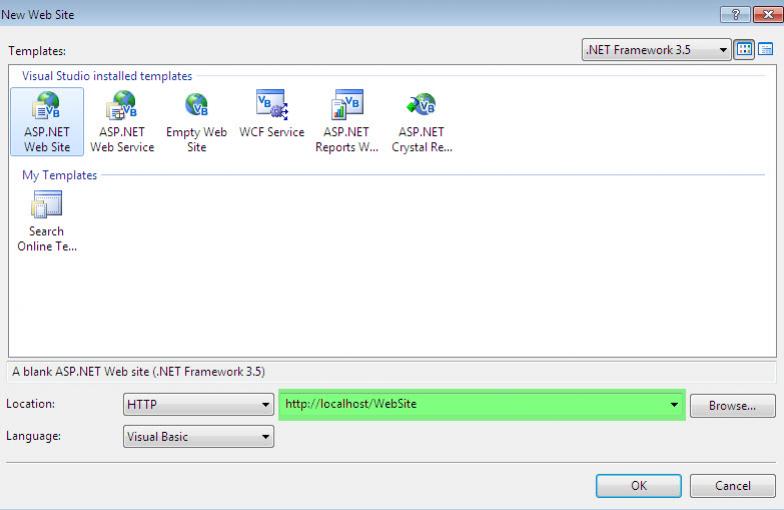Open the .NET Framework version dropdown
Screen dimensions: 784x510
click(656, 50)
